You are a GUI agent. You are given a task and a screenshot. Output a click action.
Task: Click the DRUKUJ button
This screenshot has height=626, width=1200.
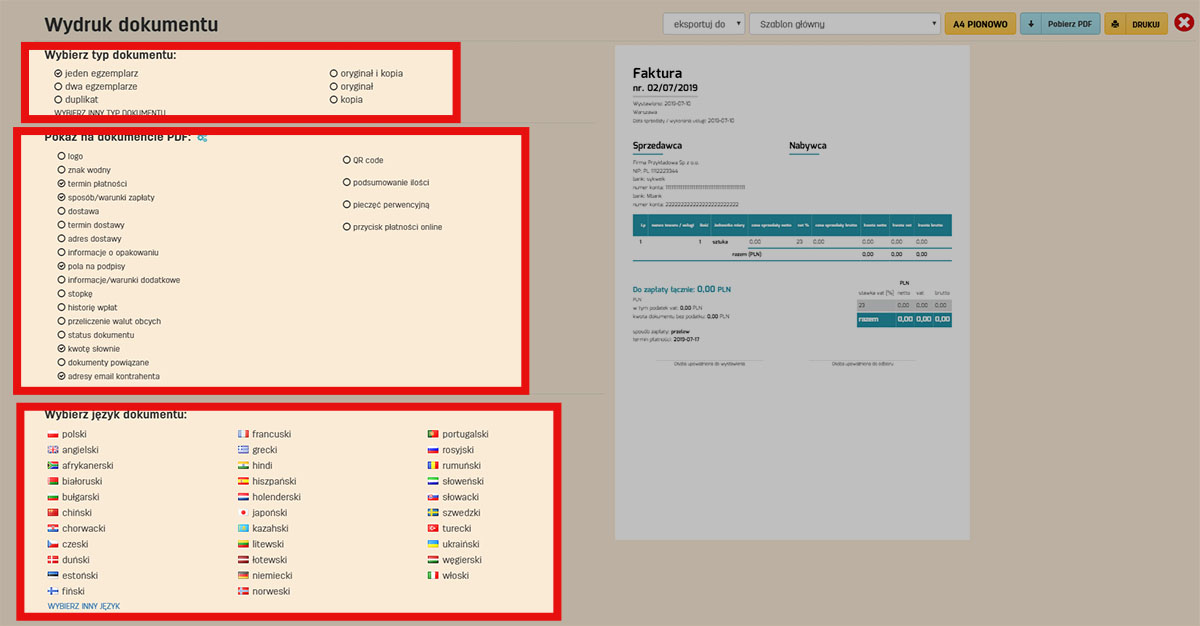tap(1144, 23)
